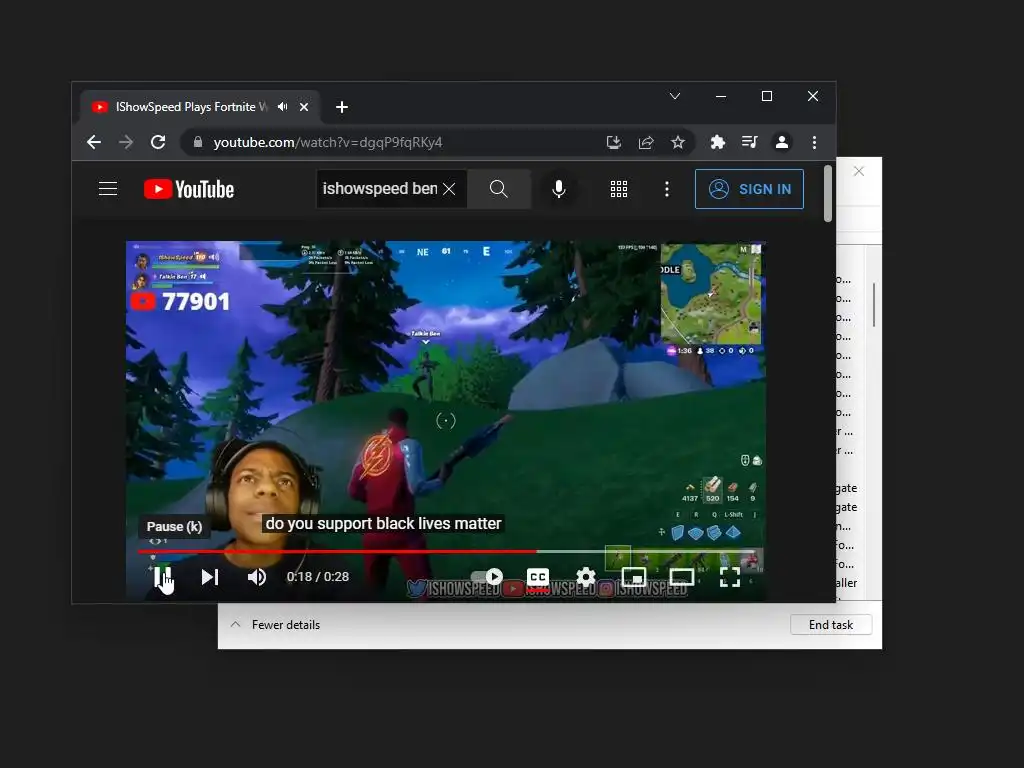
Task: Open YouTube settings three-dot menu
Action: click(x=666, y=189)
